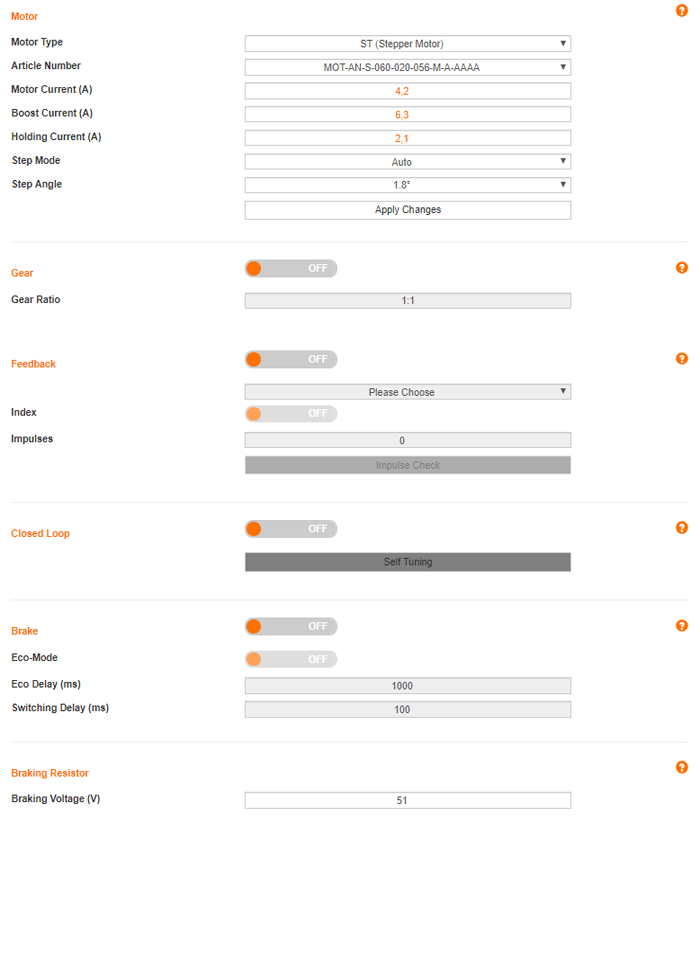
Task: Open the Step Mode dropdown
Action: tap(407, 162)
